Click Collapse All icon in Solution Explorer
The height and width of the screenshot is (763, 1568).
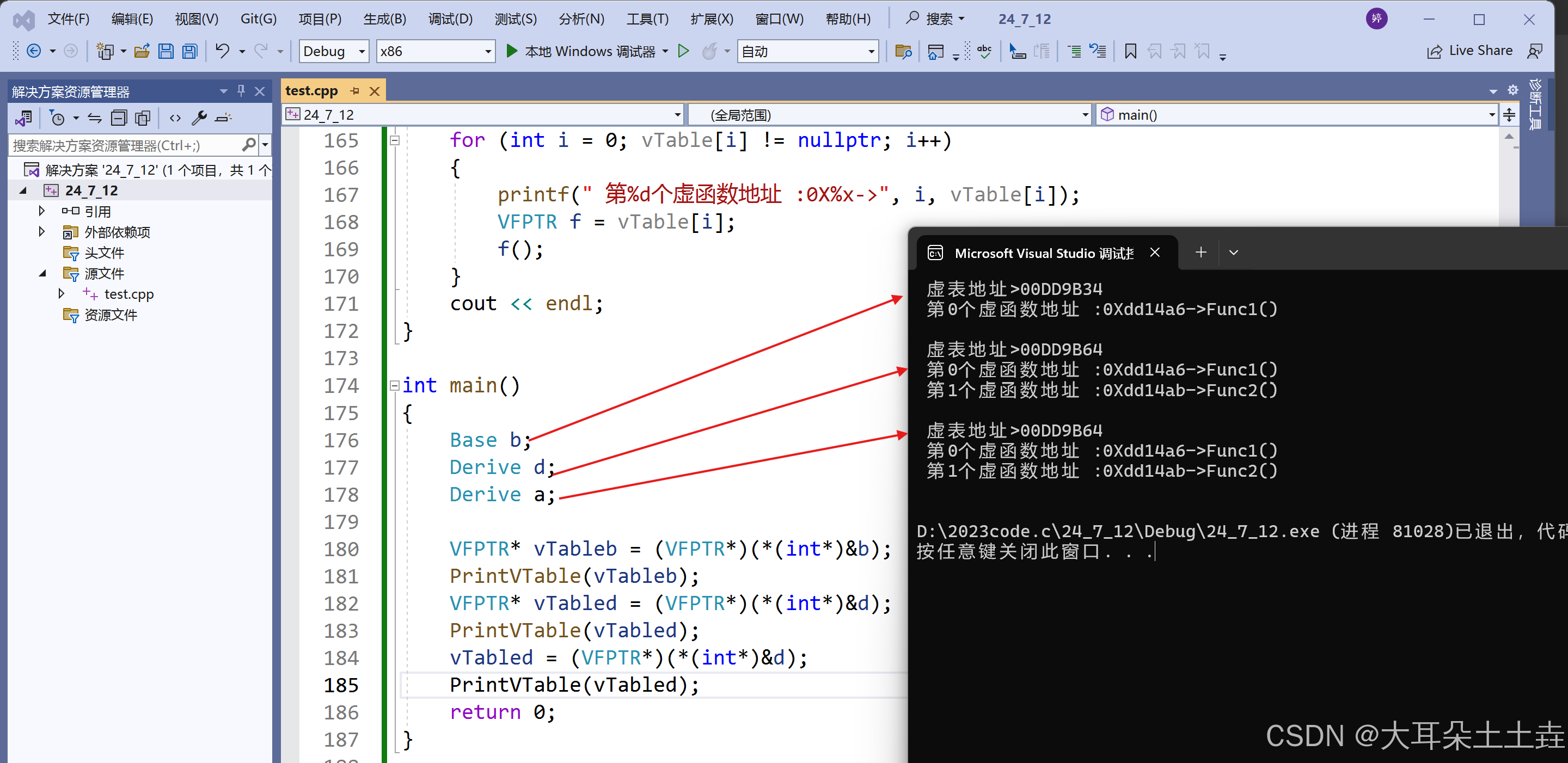[x=119, y=118]
